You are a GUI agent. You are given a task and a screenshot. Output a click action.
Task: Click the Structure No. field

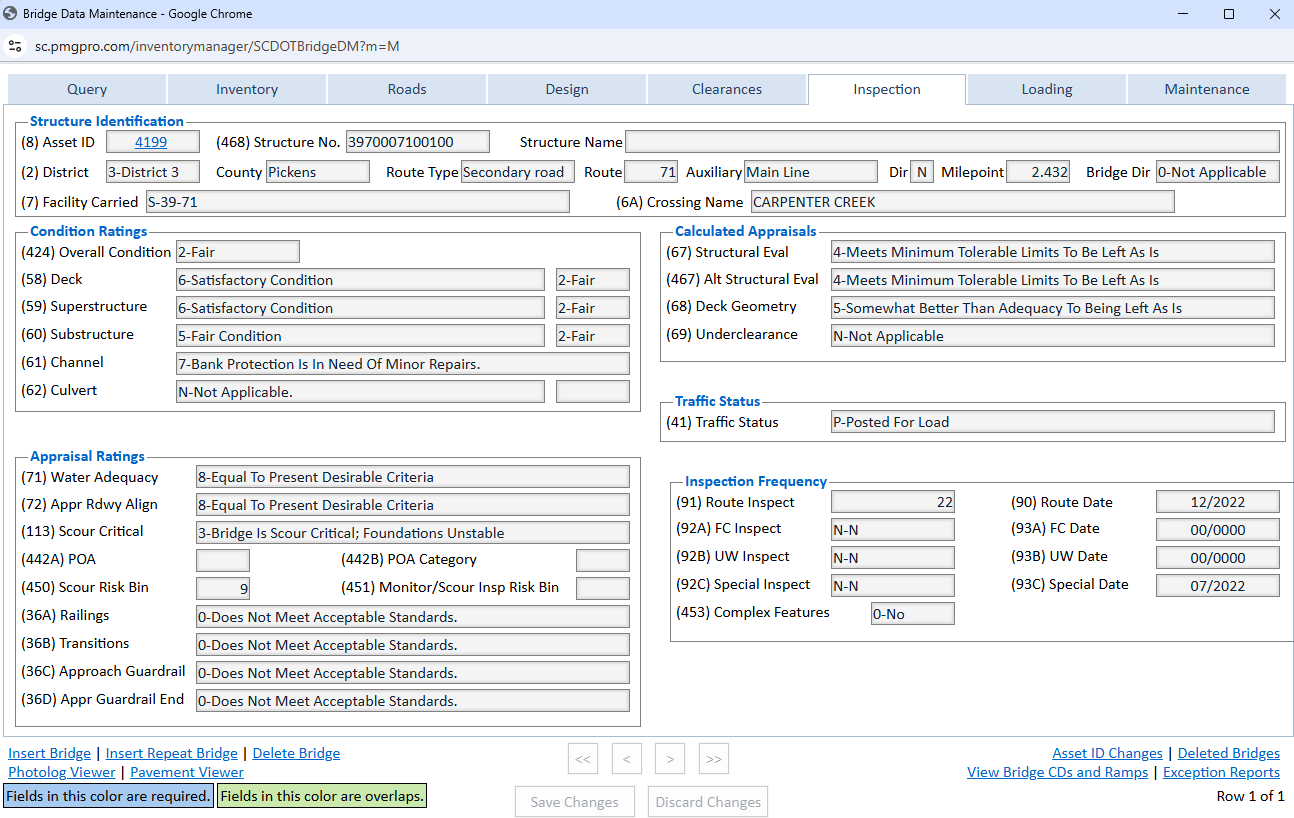418,142
